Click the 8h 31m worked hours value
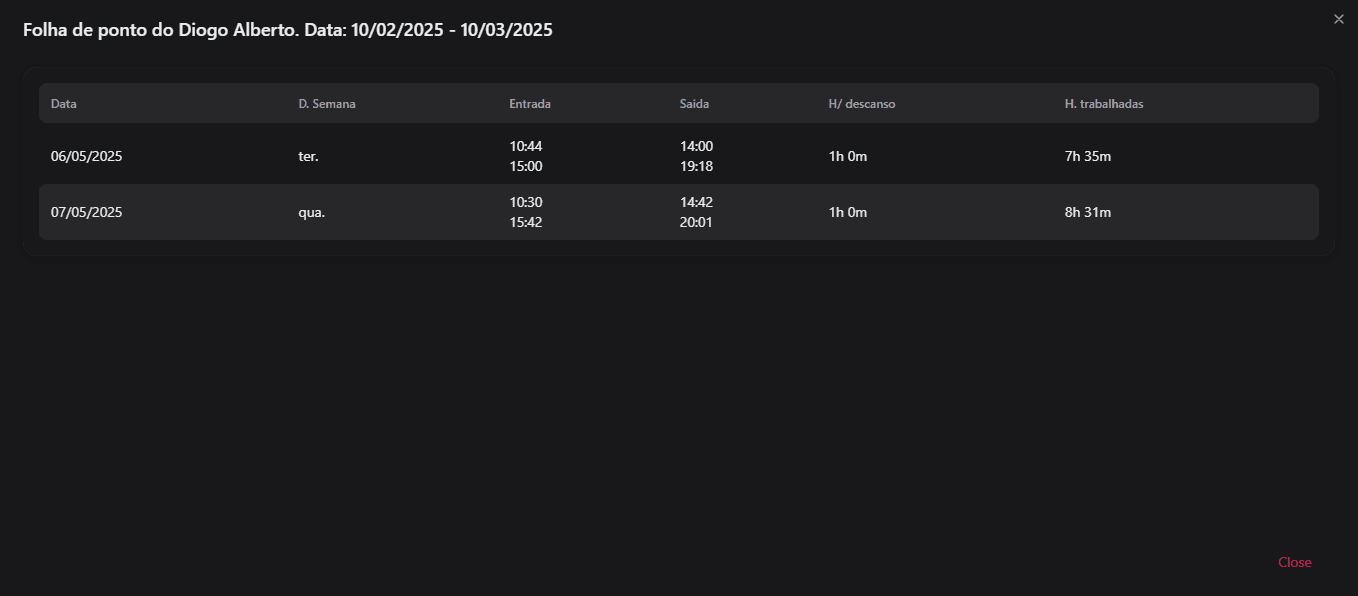The width and height of the screenshot is (1358, 596). (x=1088, y=212)
